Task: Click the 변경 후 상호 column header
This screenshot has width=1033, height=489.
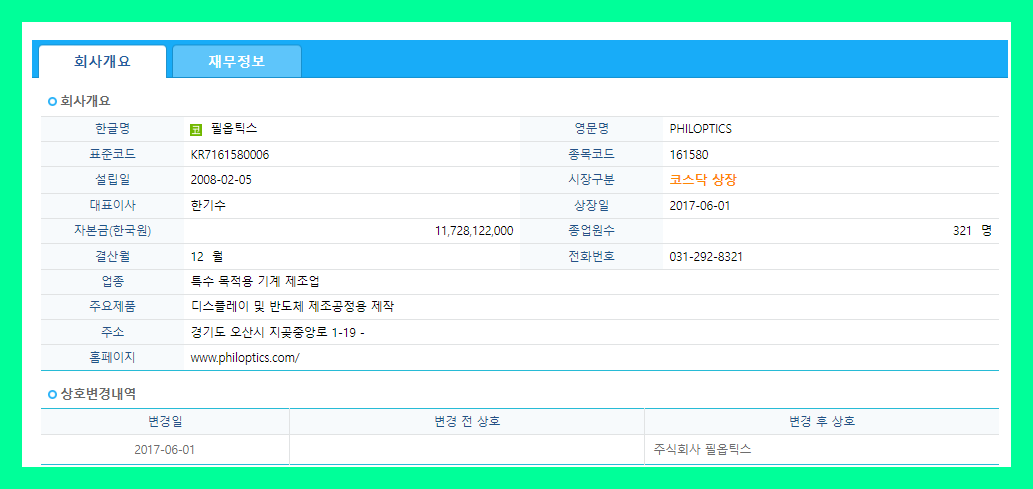Action: [822, 421]
